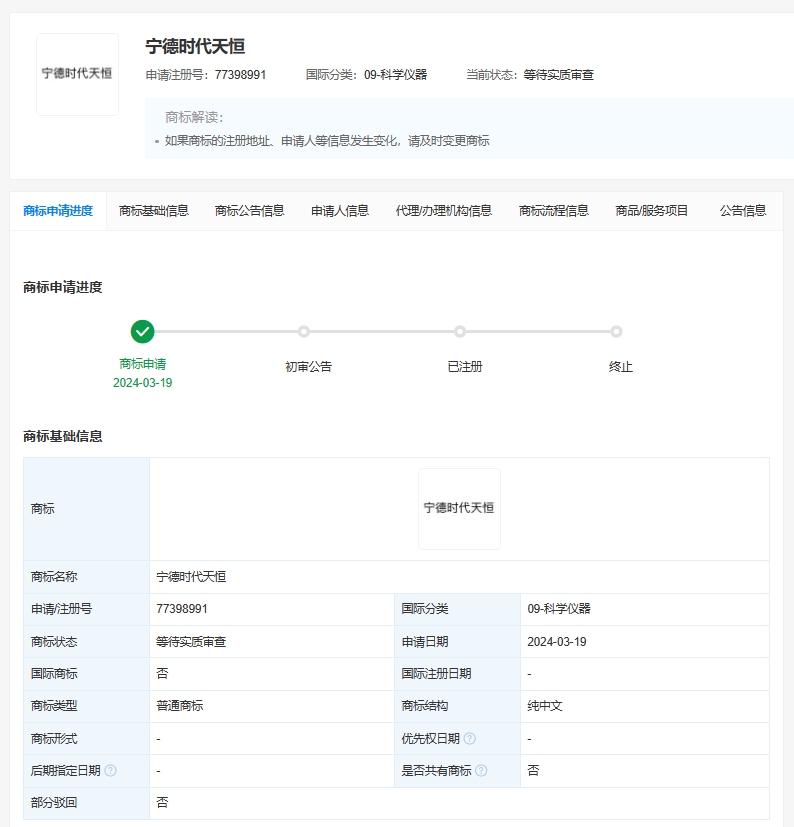Click 申请日期 value 2024-03-19 in table
Viewport: 794px width, 827px height.
(x=557, y=642)
